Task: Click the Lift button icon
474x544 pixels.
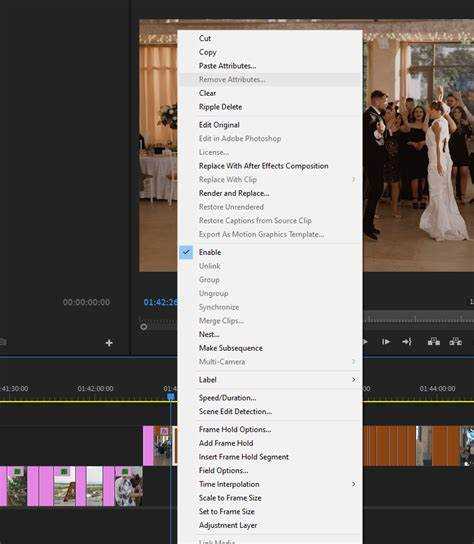Action: [434, 342]
